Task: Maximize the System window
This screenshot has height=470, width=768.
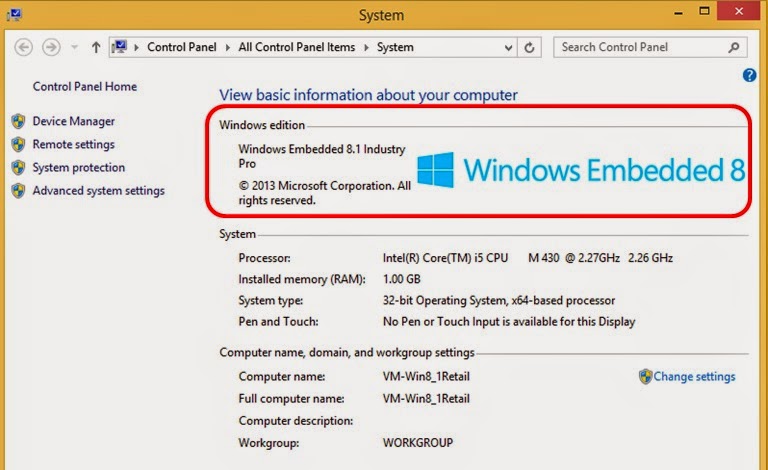Action: (x=704, y=12)
